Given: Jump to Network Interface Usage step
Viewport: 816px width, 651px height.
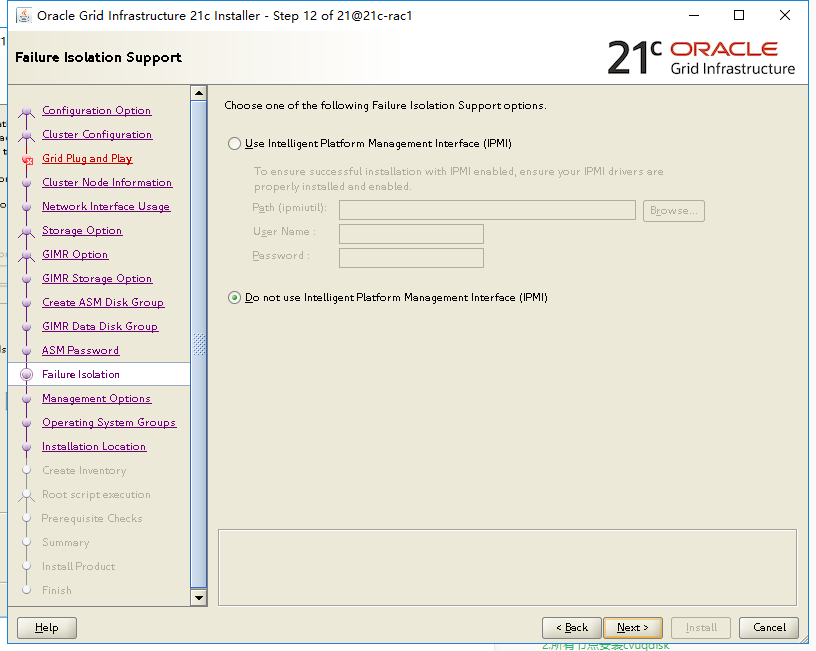Looking at the screenshot, I should [x=106, y=206].
